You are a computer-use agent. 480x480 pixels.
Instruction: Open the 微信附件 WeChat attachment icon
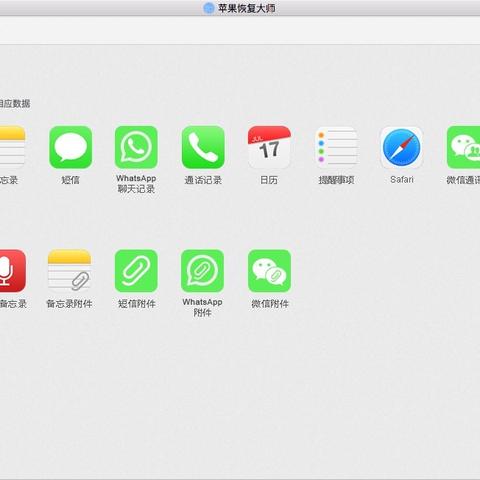269,271
